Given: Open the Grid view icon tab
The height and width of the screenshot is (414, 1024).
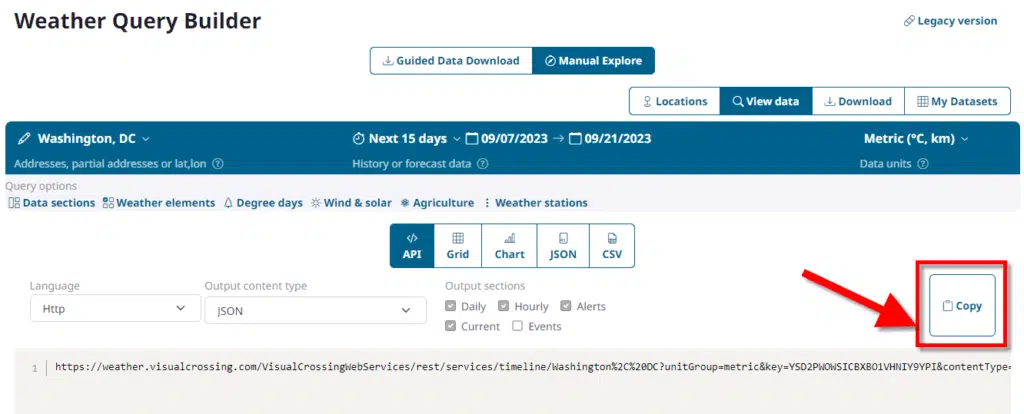Looking at the screenshot, I should [457, 245].
